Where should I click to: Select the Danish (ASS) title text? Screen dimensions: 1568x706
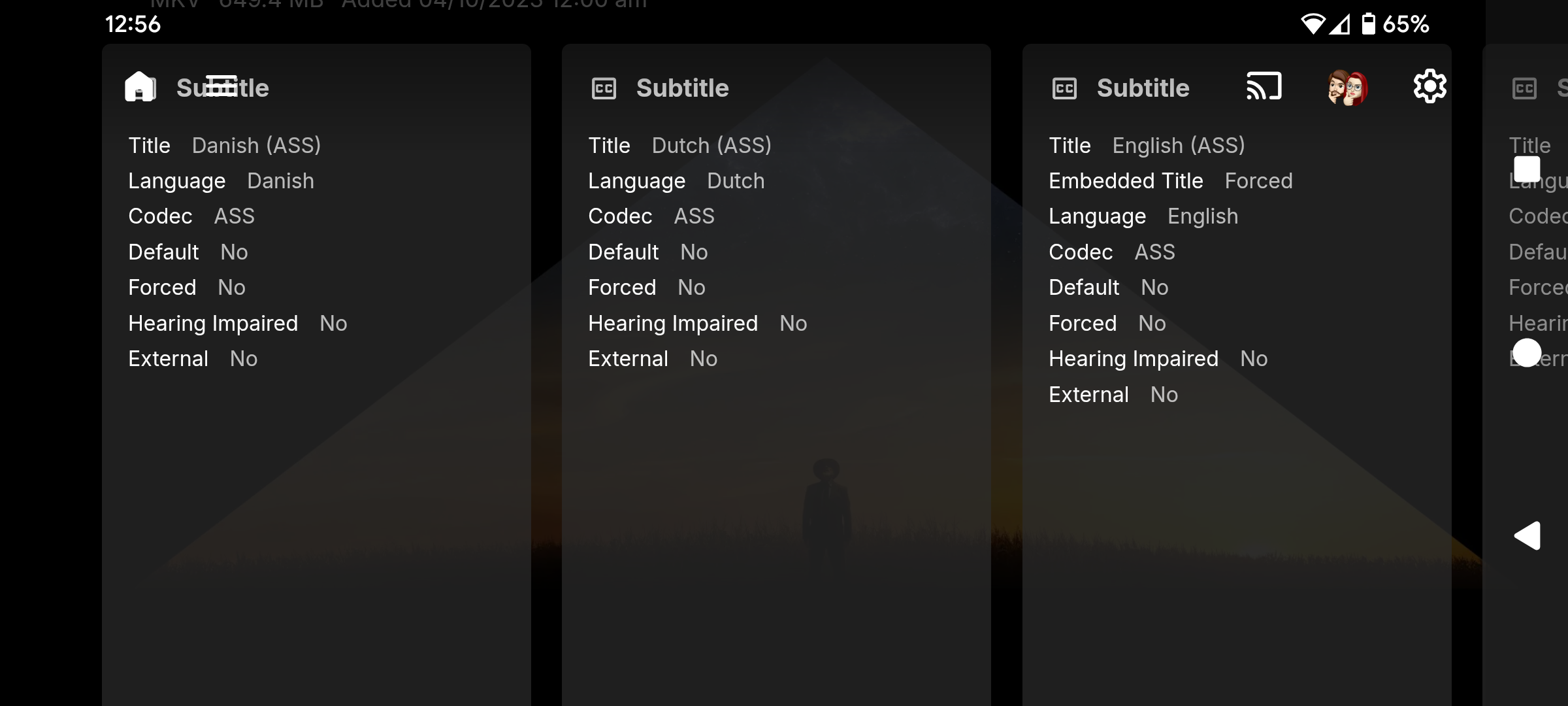[x=256, y=145]
